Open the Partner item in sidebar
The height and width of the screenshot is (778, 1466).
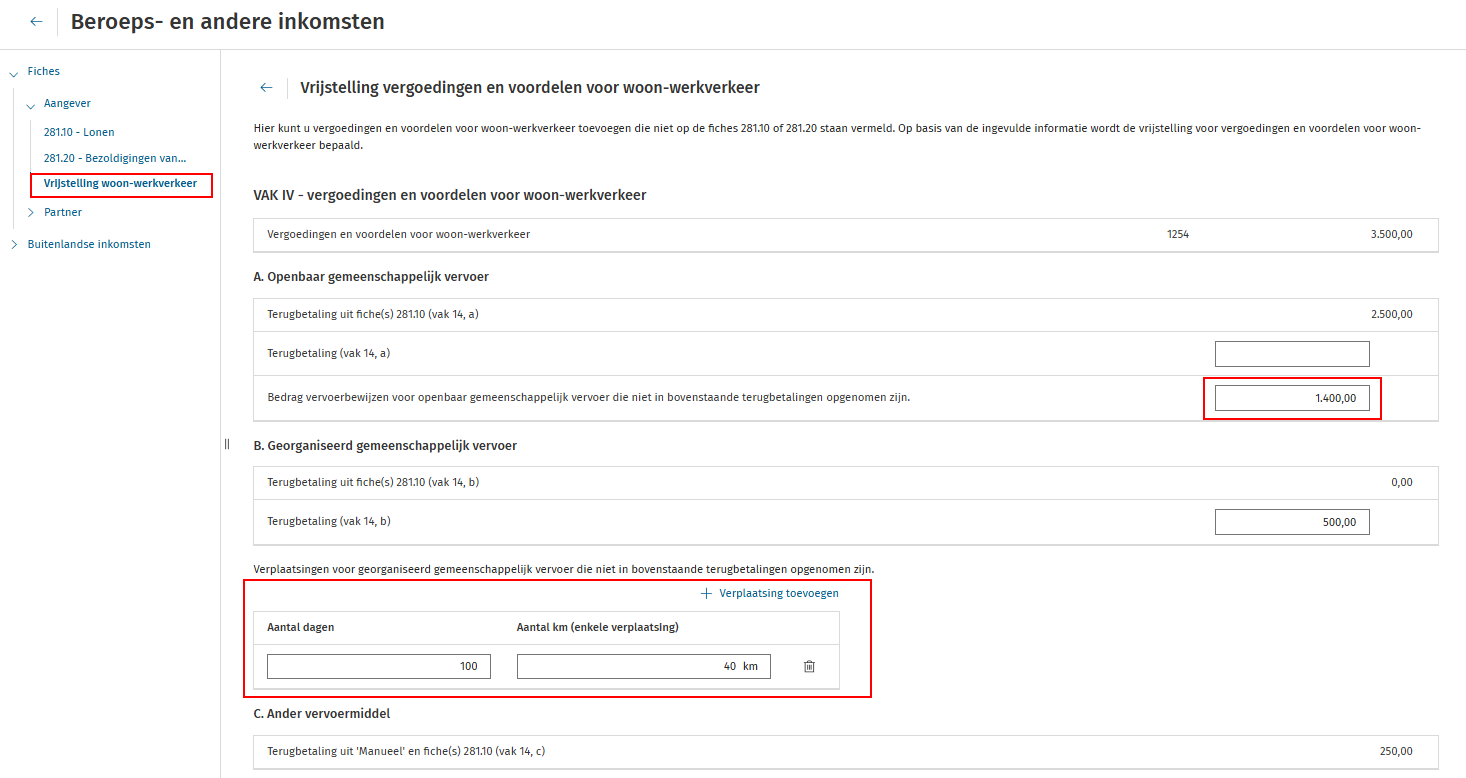[63, 212]
